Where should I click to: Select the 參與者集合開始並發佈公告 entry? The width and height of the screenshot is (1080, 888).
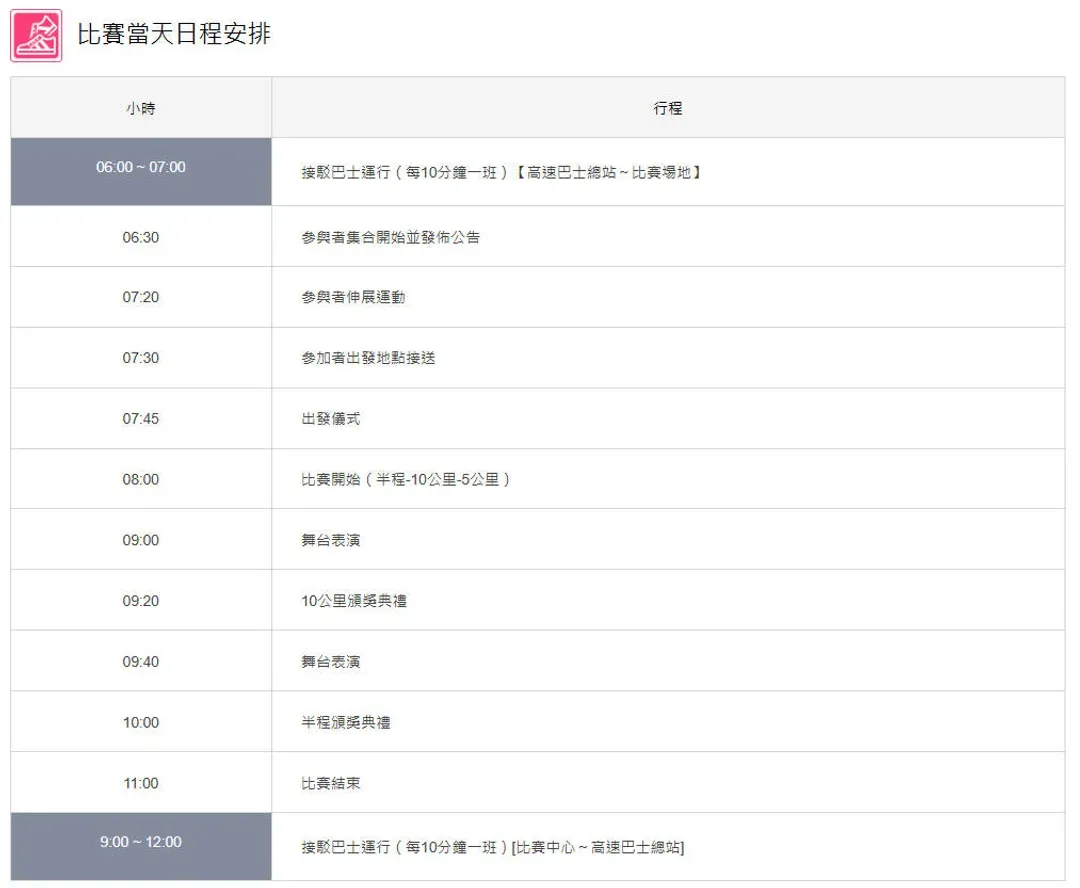click(x=390, y=237)
